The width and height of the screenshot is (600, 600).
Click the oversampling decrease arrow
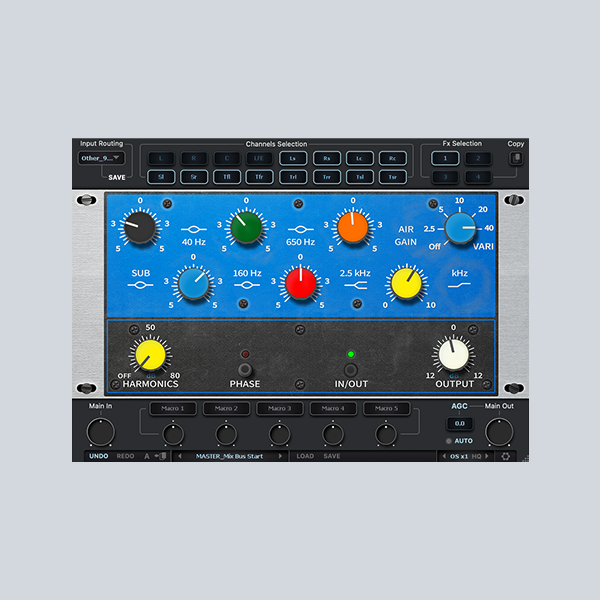click(x=444, y=456)
